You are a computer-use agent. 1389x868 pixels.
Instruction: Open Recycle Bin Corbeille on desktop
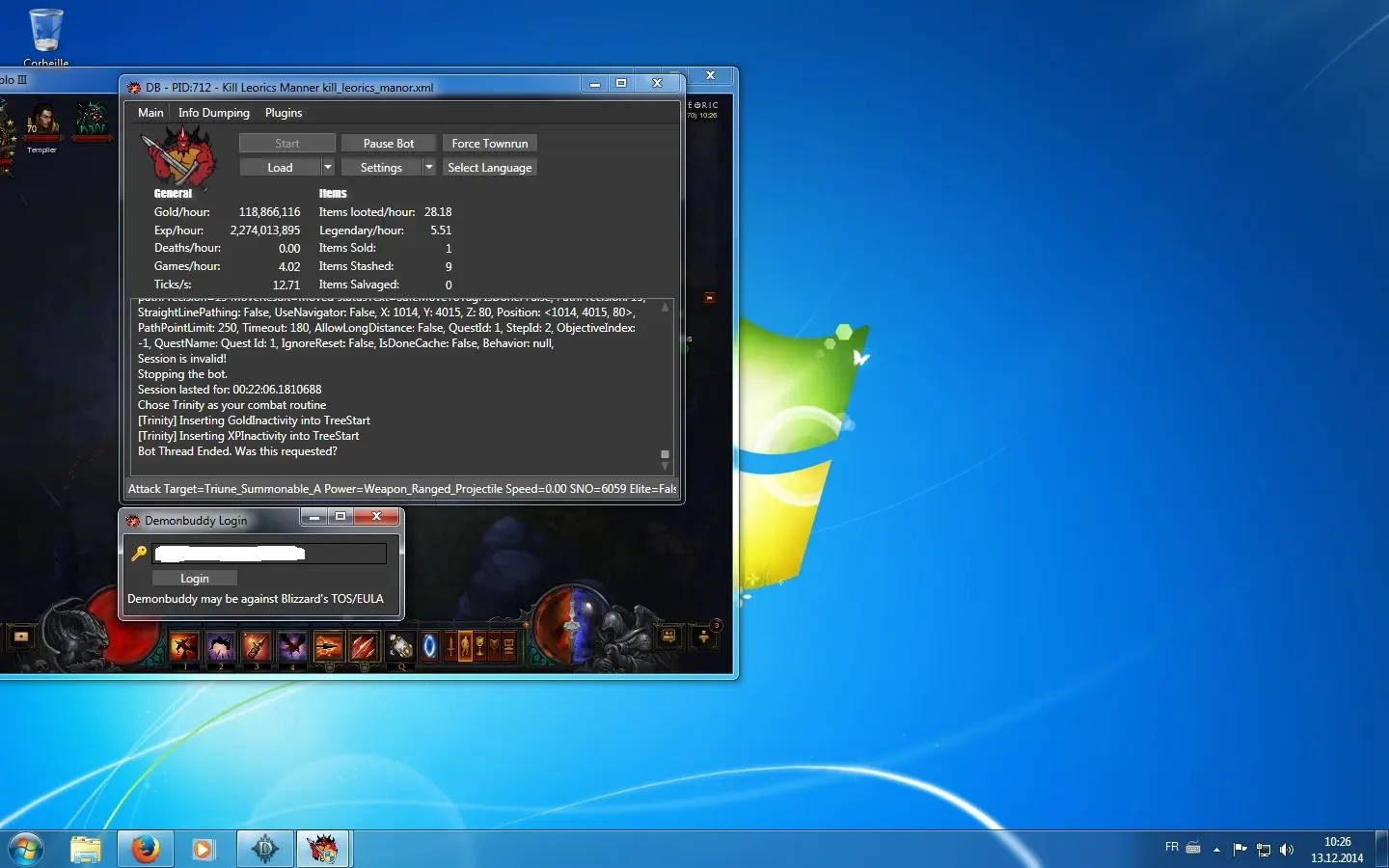click(46, 37)
